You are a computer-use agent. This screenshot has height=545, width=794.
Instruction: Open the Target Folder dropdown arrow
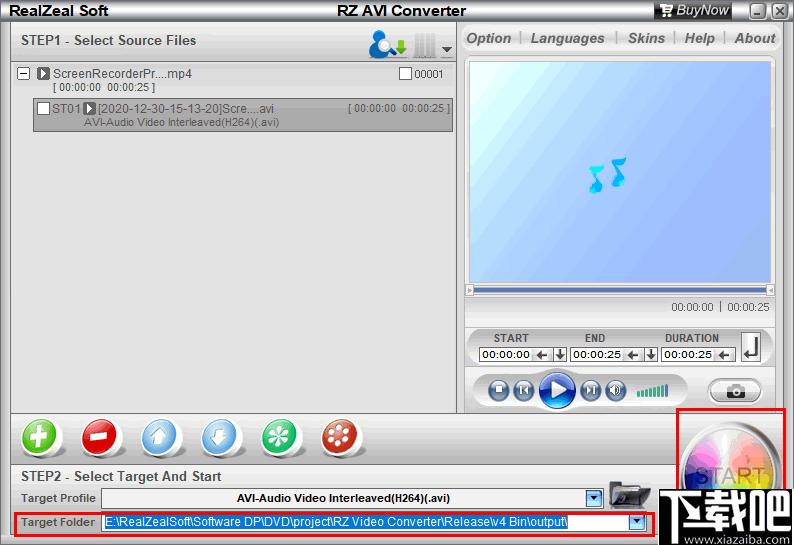(x=637, y=522)
